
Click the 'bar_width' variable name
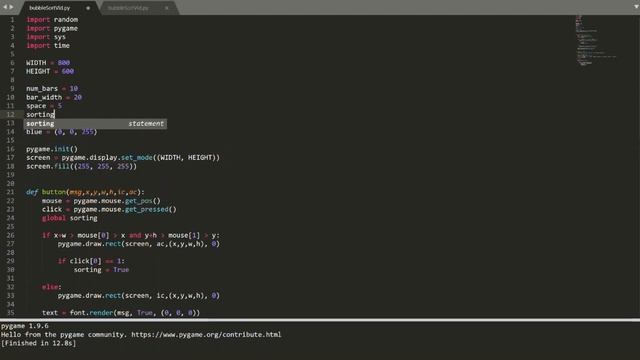(44, 97)
